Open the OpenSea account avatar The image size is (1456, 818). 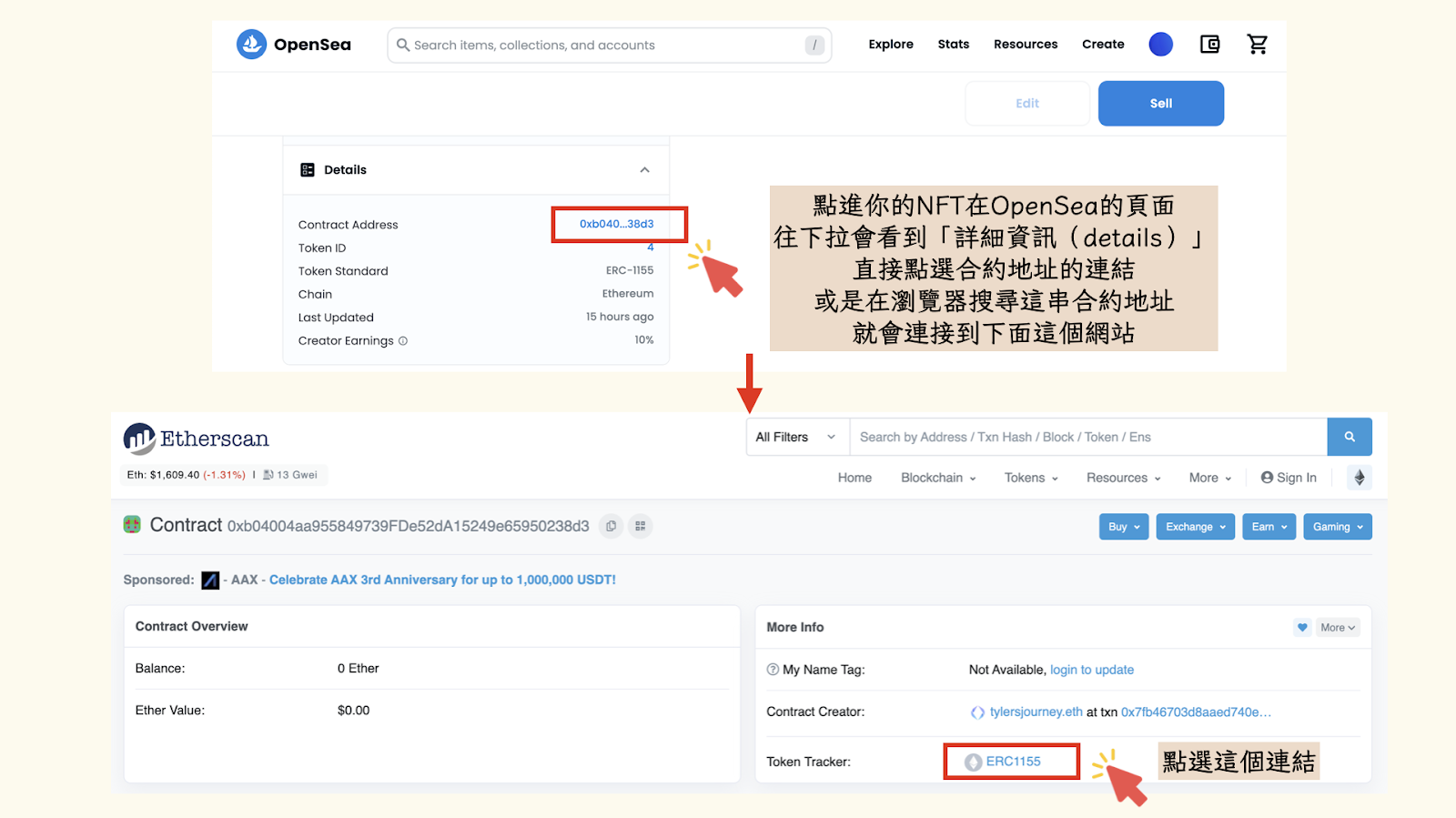tap(1160, 44)
